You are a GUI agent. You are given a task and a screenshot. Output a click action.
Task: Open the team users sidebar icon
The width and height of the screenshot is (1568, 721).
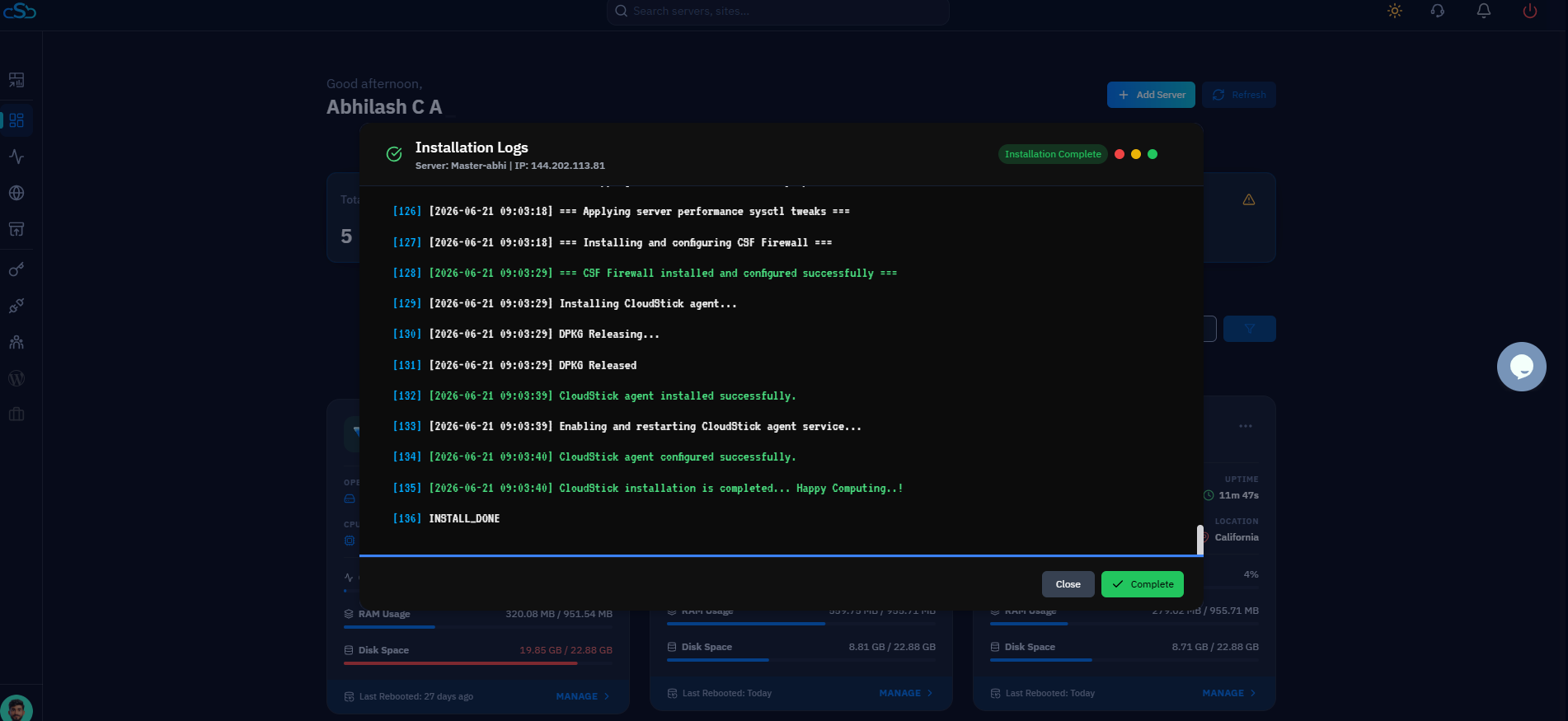pyautogui.click(x=16, y=342)
